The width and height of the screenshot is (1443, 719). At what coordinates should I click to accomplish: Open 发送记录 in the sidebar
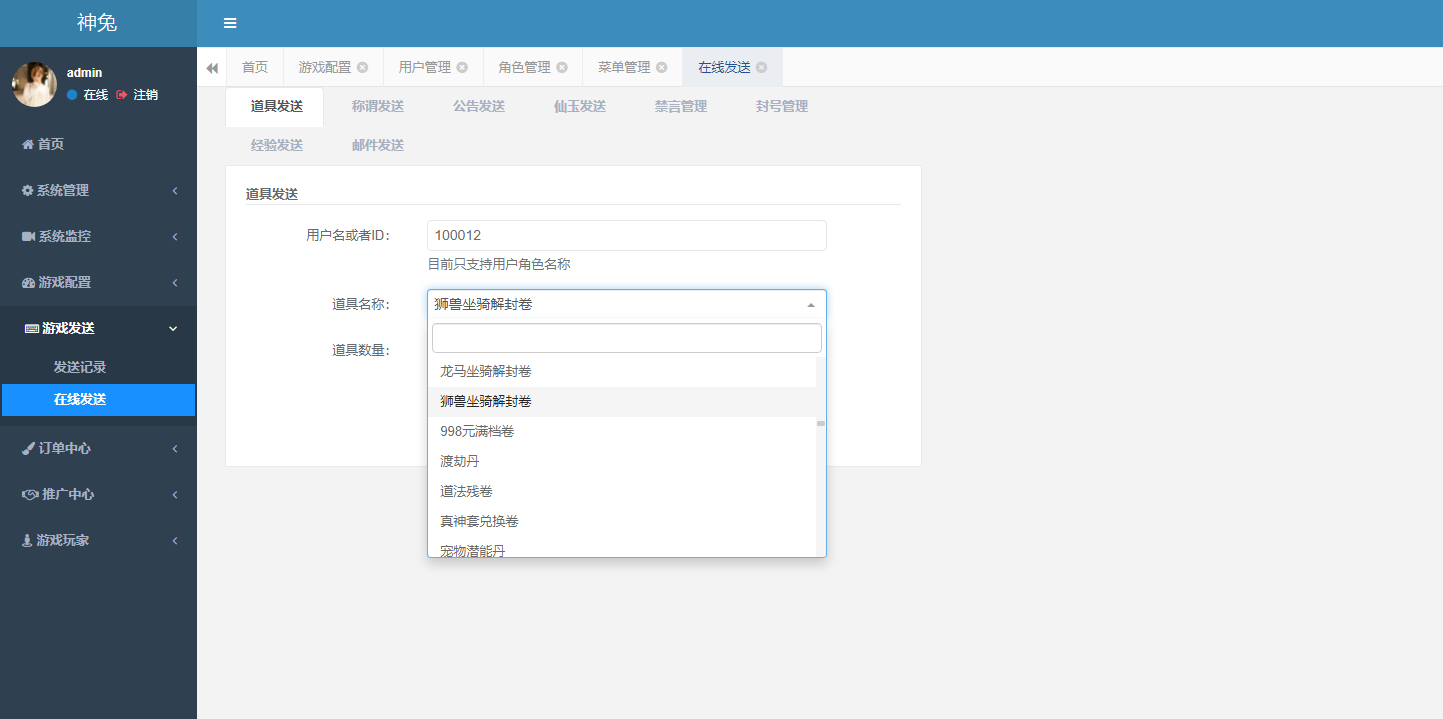(x=80, y=367)
